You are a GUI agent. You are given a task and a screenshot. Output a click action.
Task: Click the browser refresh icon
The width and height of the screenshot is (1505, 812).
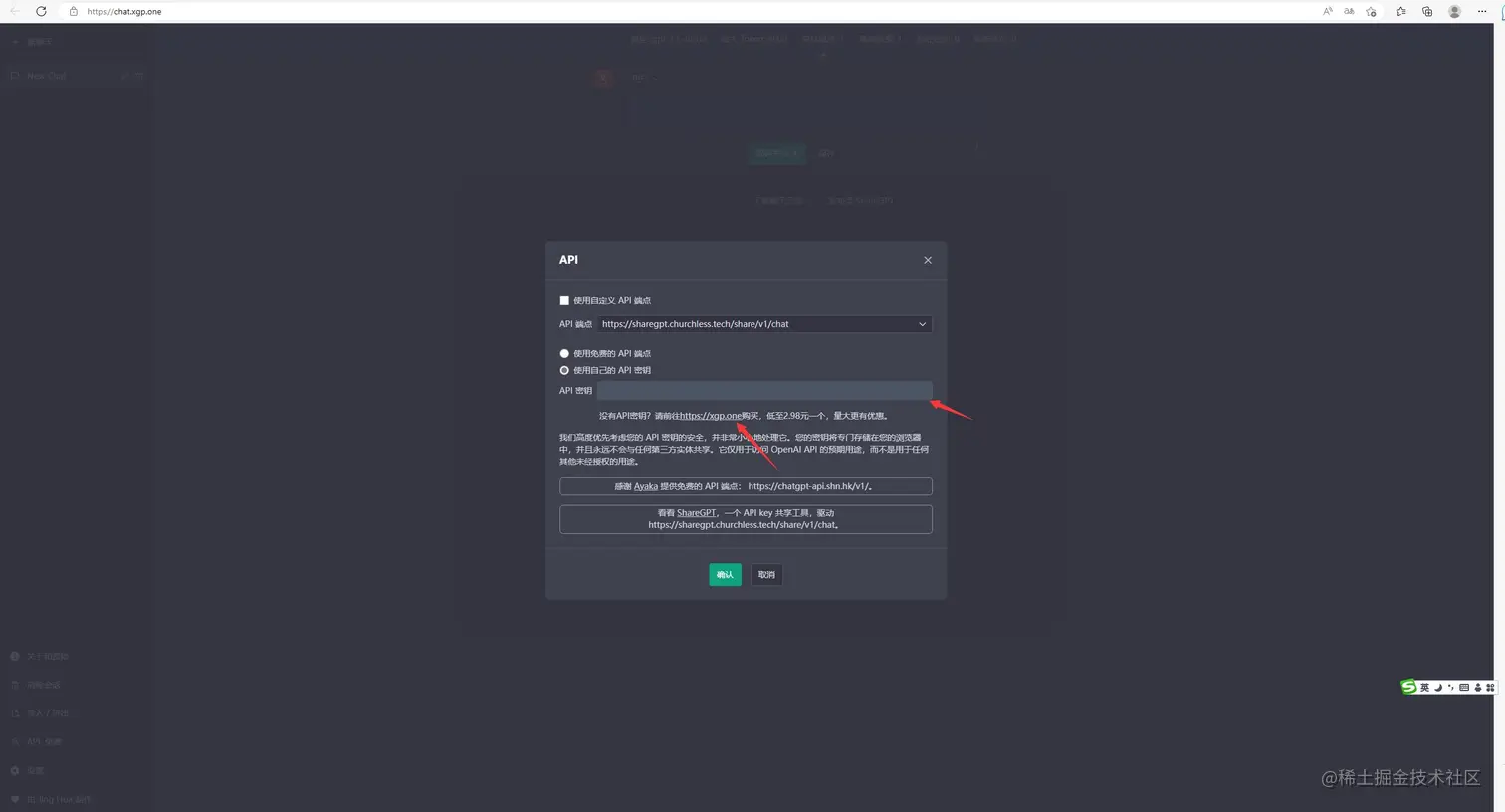41,11
